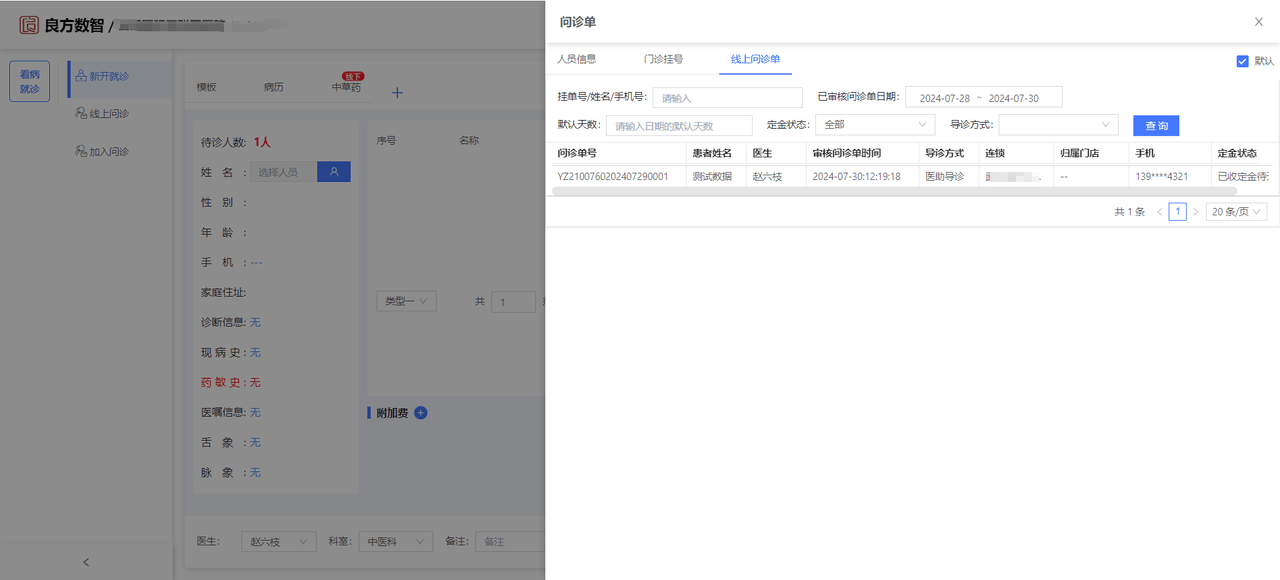Go to pagination page 1
Screen dimensions: 1280x580
1178,212
